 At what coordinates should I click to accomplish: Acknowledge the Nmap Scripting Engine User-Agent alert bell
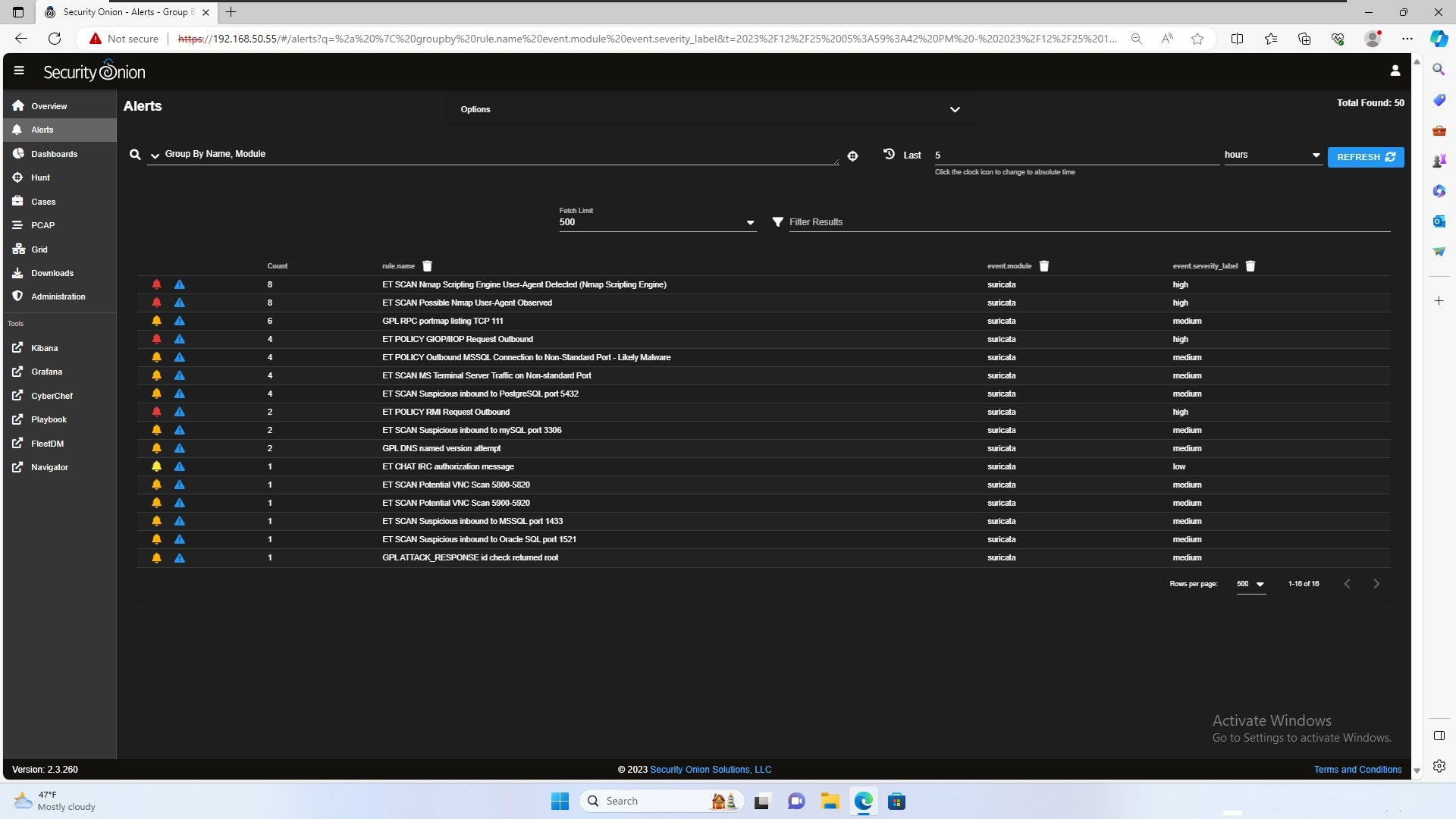[156, 284]
